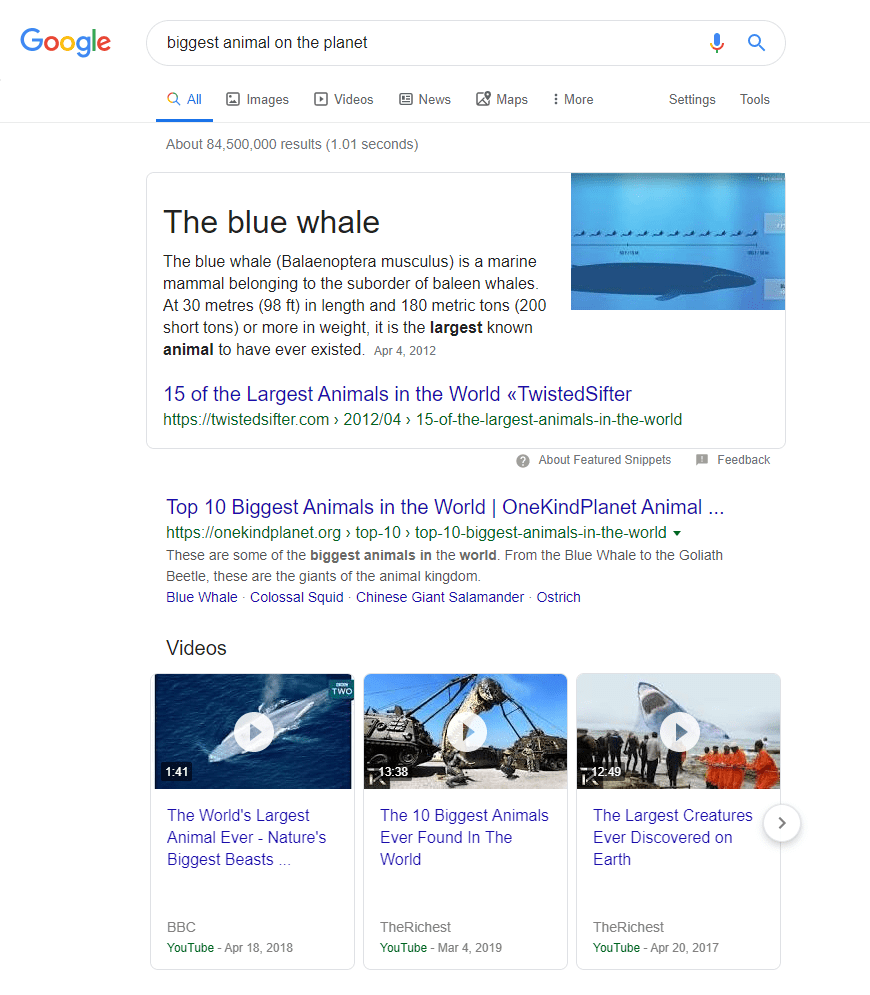The height and width of the screenshot is (995, 870).
Task: Play the BBC World's Largest Animal video
Action: pyautogui.click(x=254, y=732)
